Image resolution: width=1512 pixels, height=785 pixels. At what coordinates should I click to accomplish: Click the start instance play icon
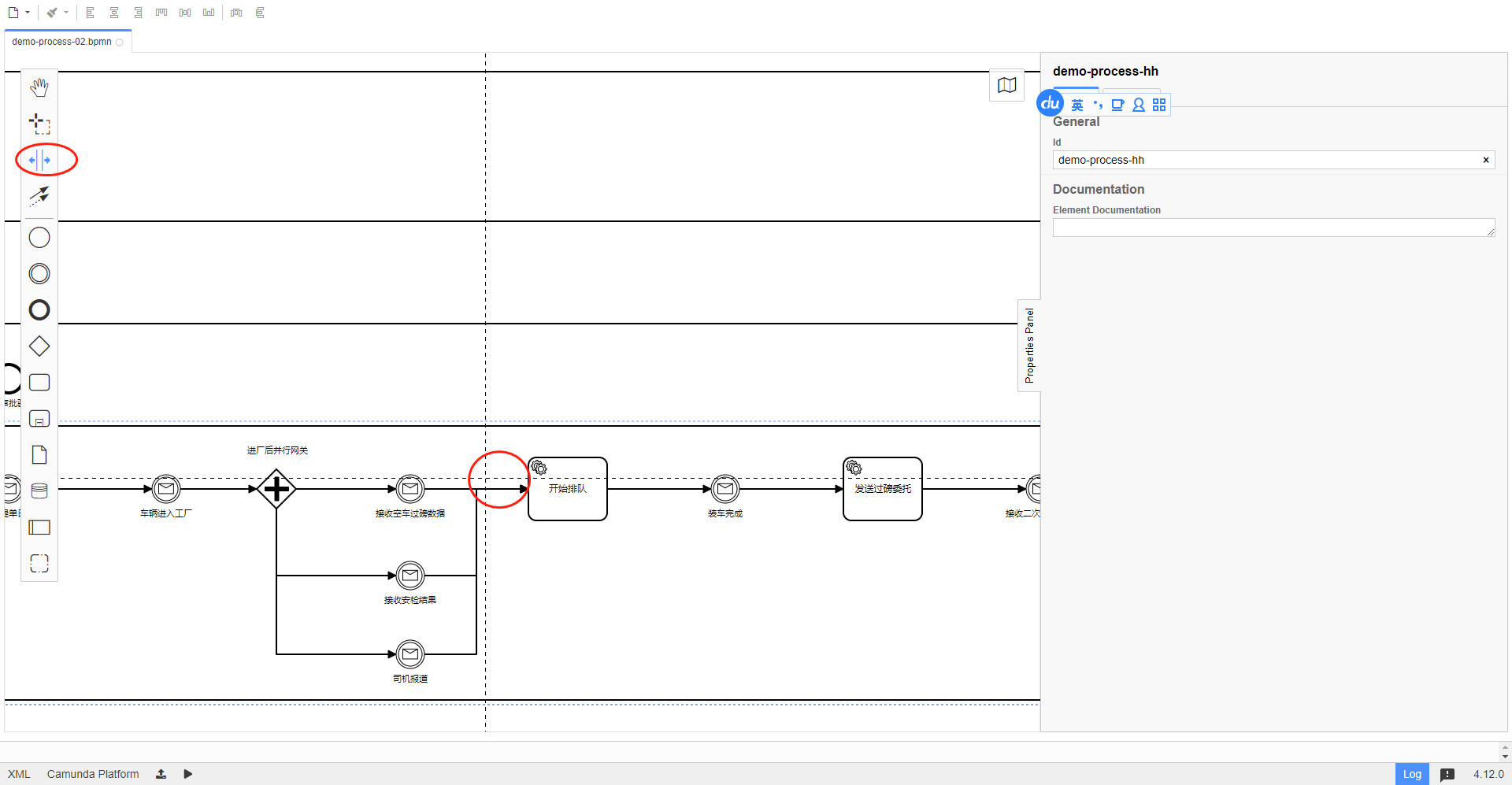[187, 774]
